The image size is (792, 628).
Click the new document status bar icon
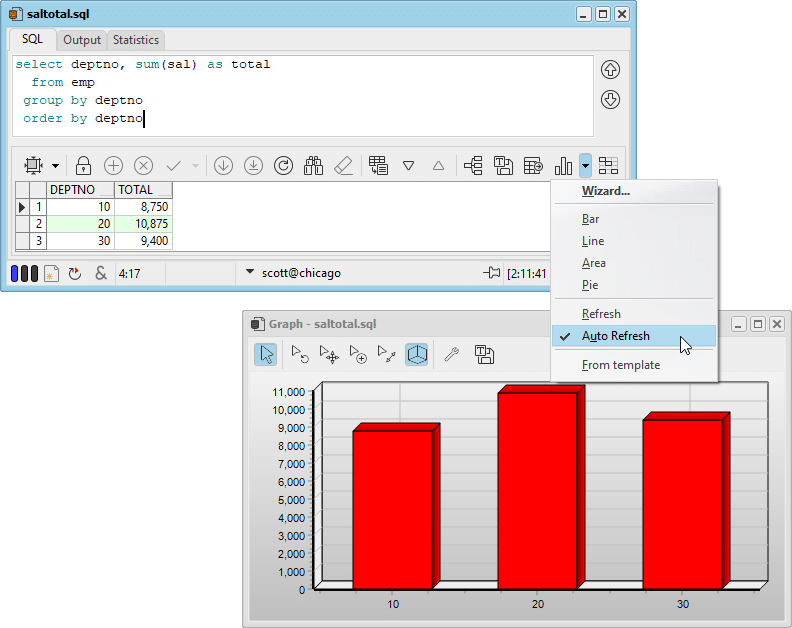[52, 274]
